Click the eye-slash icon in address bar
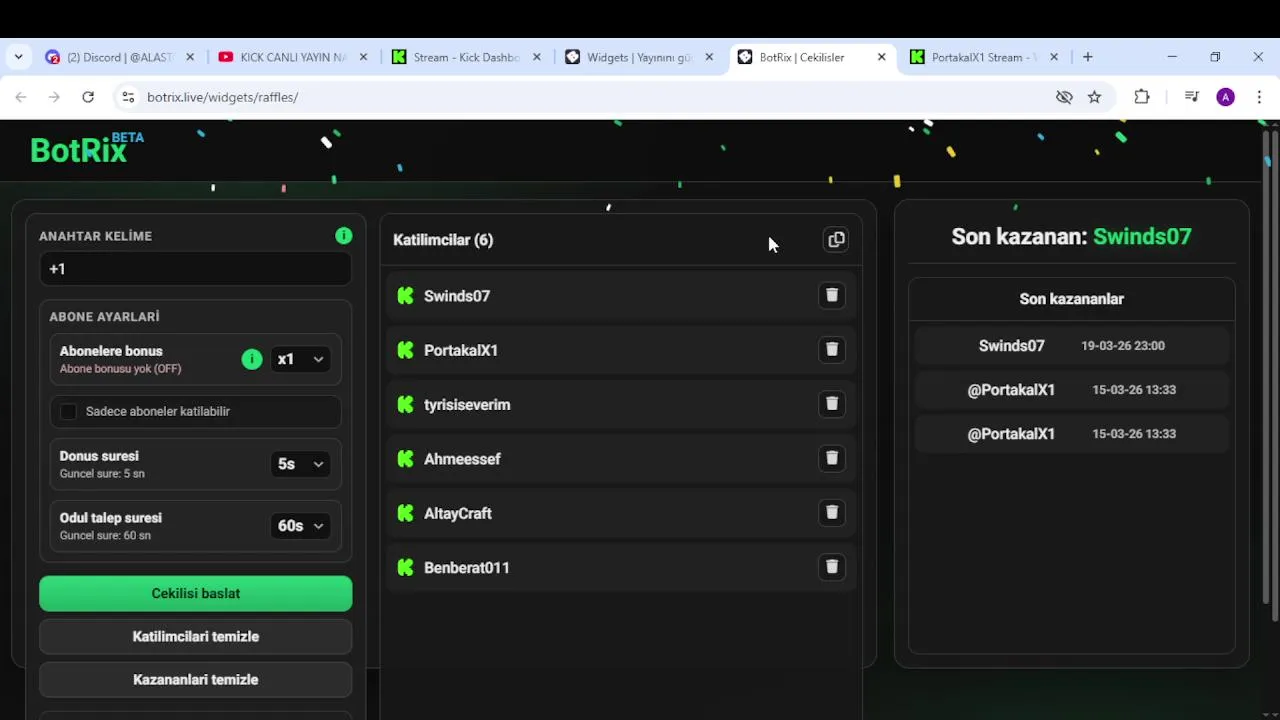 pyautogui.click(x=1064, y=97)
